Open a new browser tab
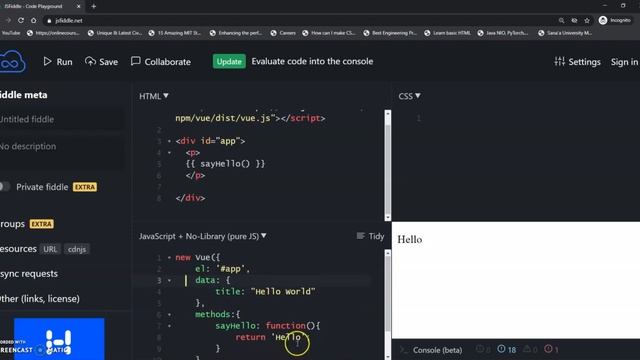This screenshot has height=360, width=640. 93,7
